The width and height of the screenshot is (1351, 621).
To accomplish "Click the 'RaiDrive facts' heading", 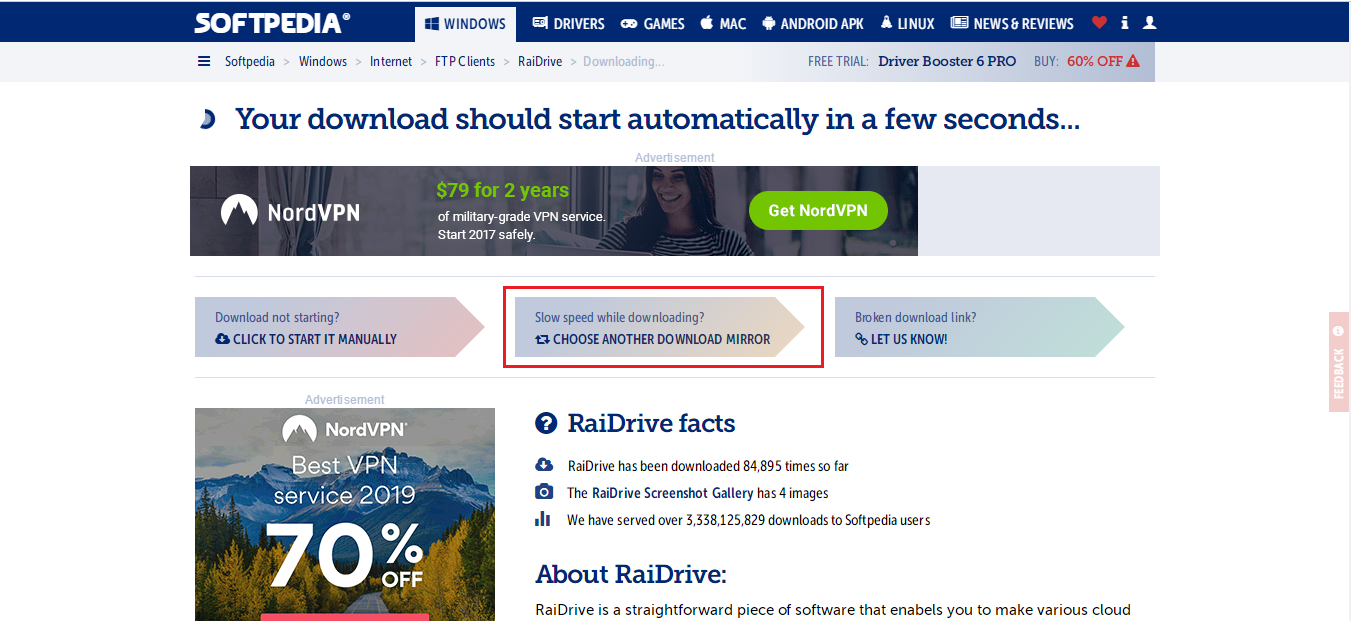I will [651, 423].
